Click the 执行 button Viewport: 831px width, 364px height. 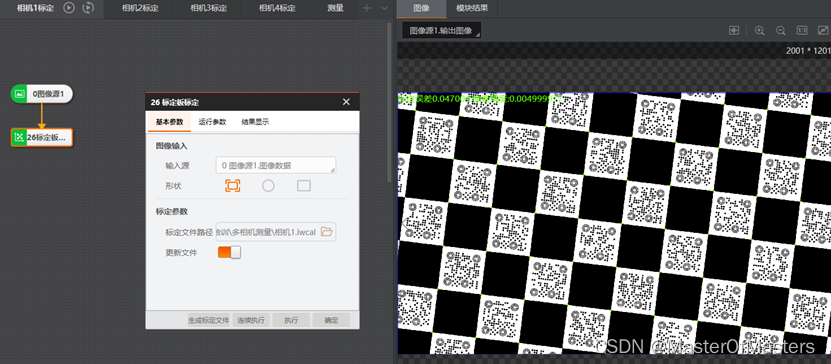pyautogui.click(x=291, y=320)
